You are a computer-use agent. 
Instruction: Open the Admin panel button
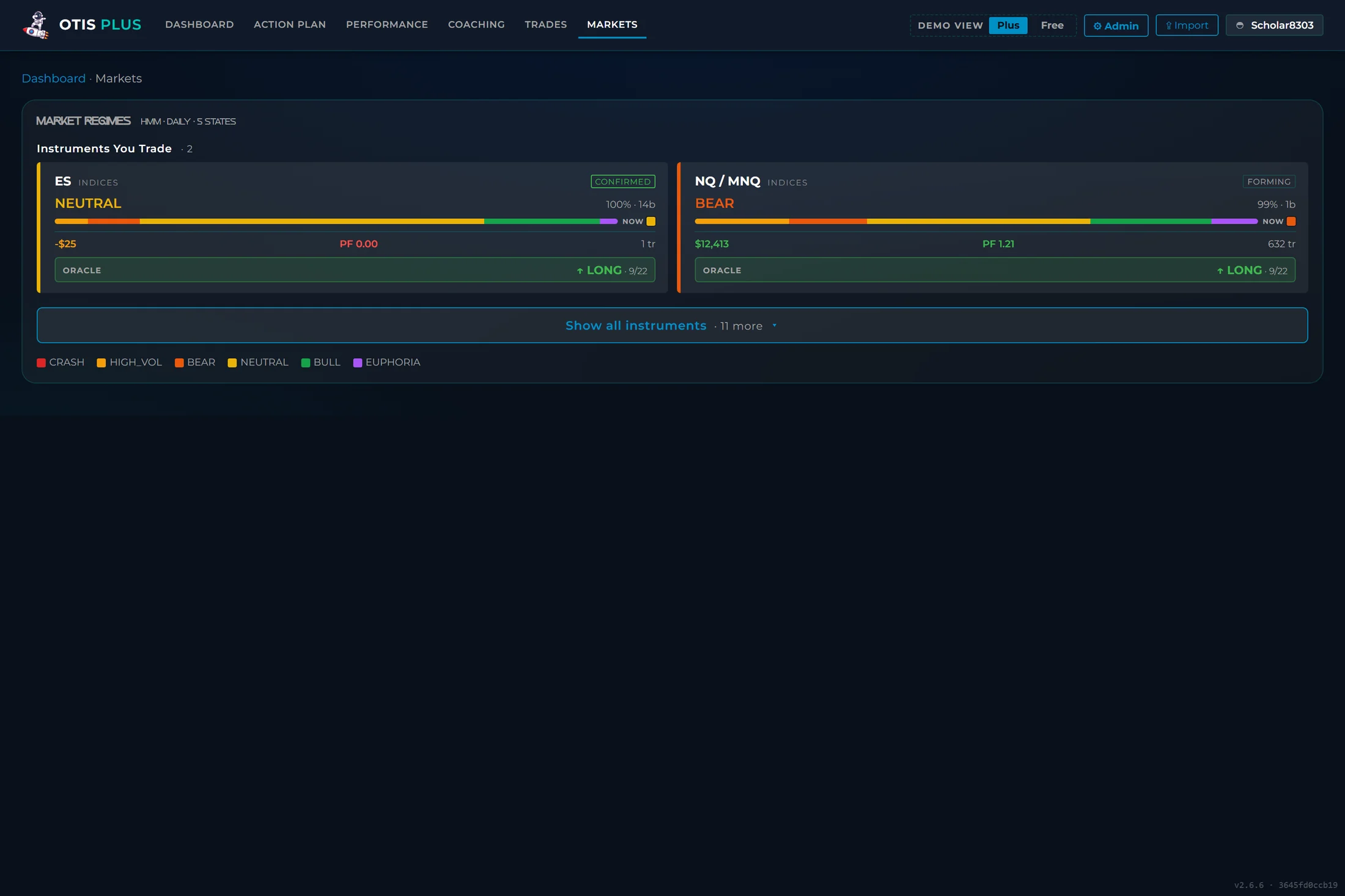(x=1116, y=26)
